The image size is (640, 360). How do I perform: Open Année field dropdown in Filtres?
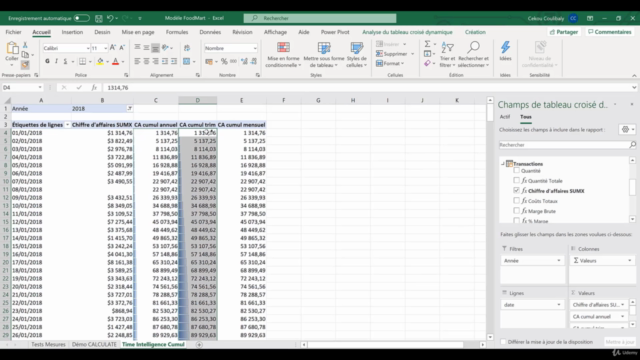pos(559,260)
